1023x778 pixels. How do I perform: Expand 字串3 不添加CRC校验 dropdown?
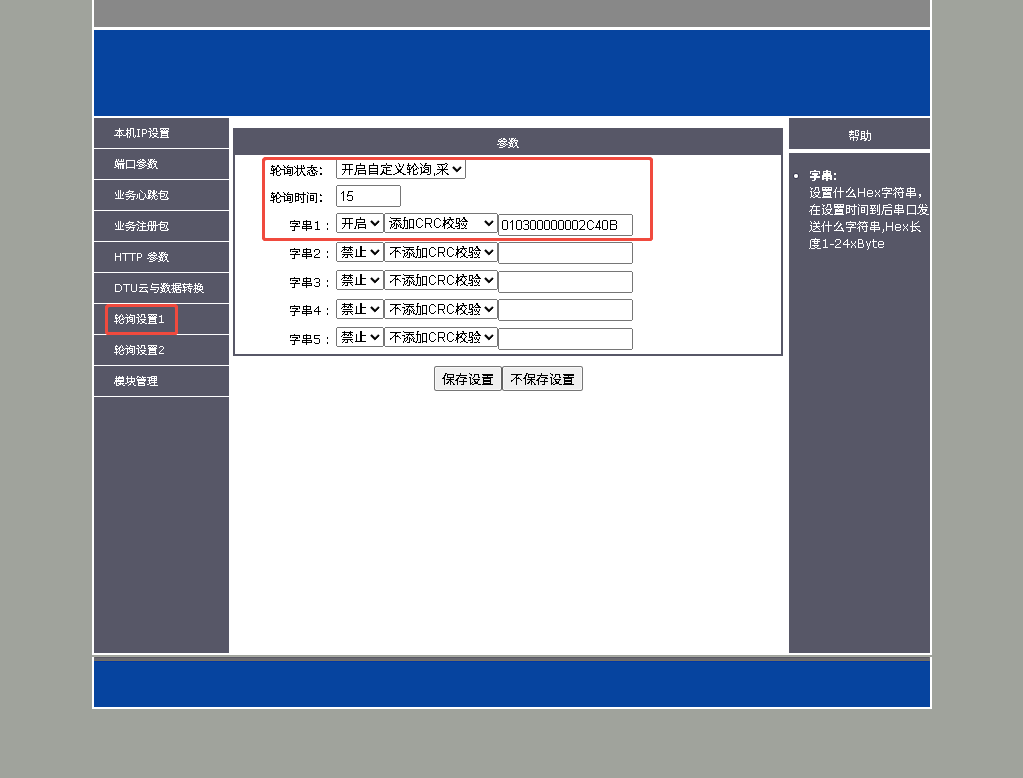[440, 281]
